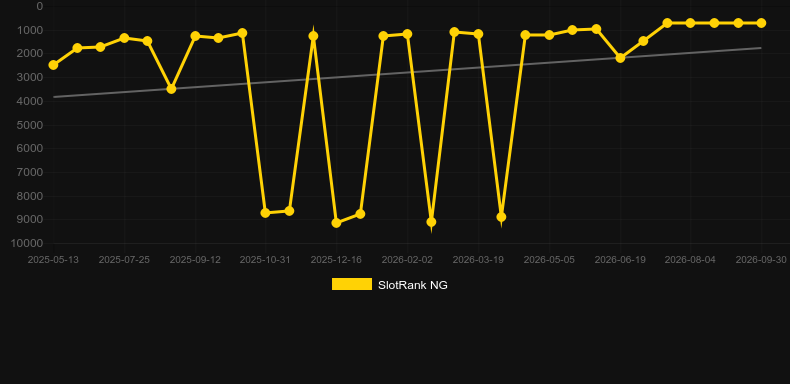Click the 2026-02-02 x-axis label
790x384 pixels.
tap(407, 260)
